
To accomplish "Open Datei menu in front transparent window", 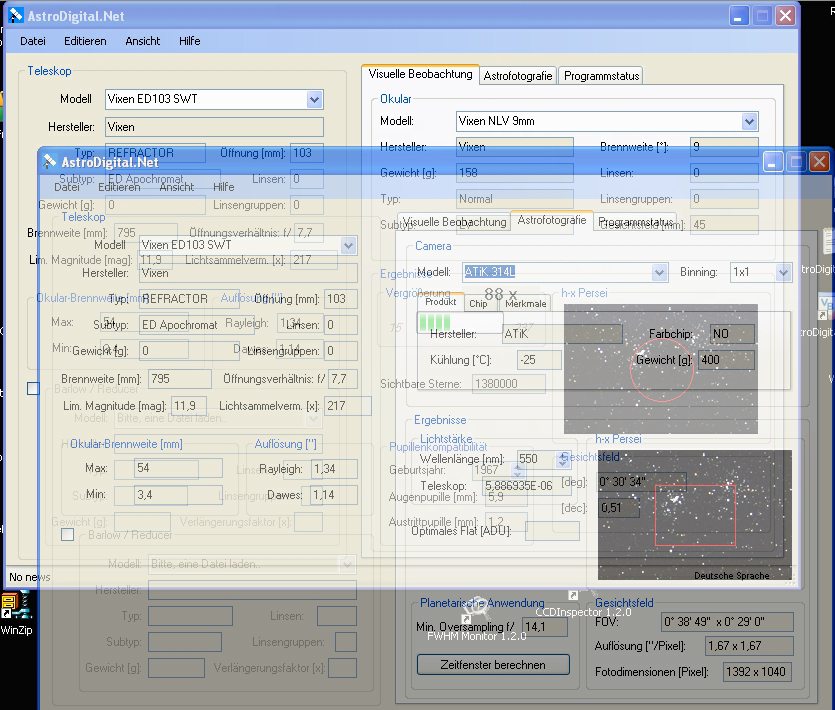I will [67, 187].
